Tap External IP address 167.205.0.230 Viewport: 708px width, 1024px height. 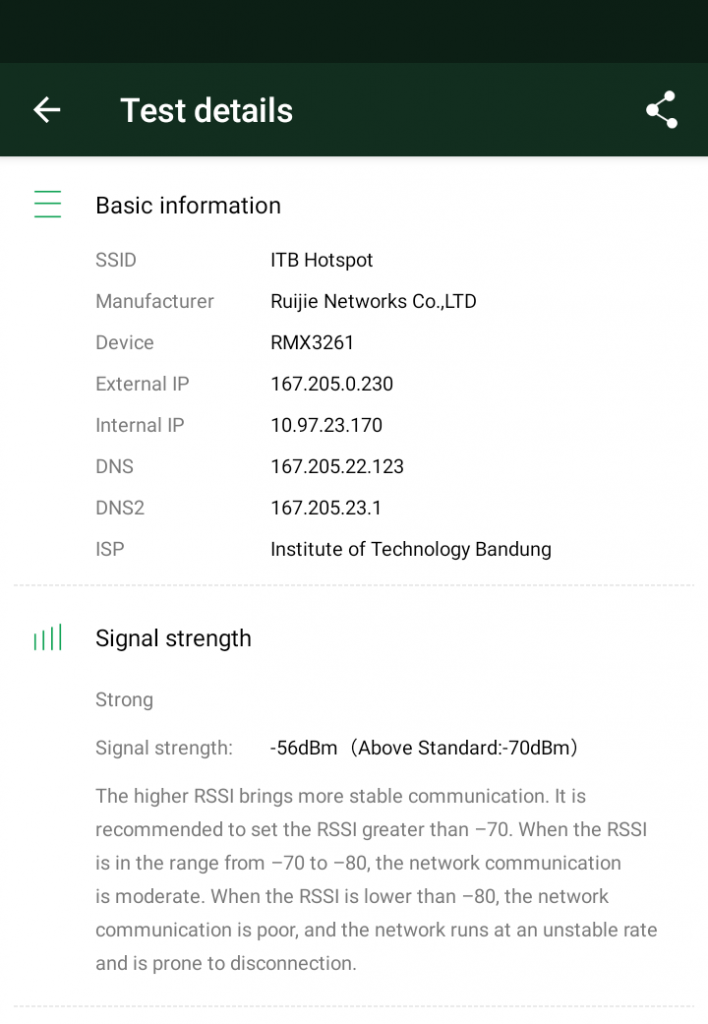pos(332,383)
